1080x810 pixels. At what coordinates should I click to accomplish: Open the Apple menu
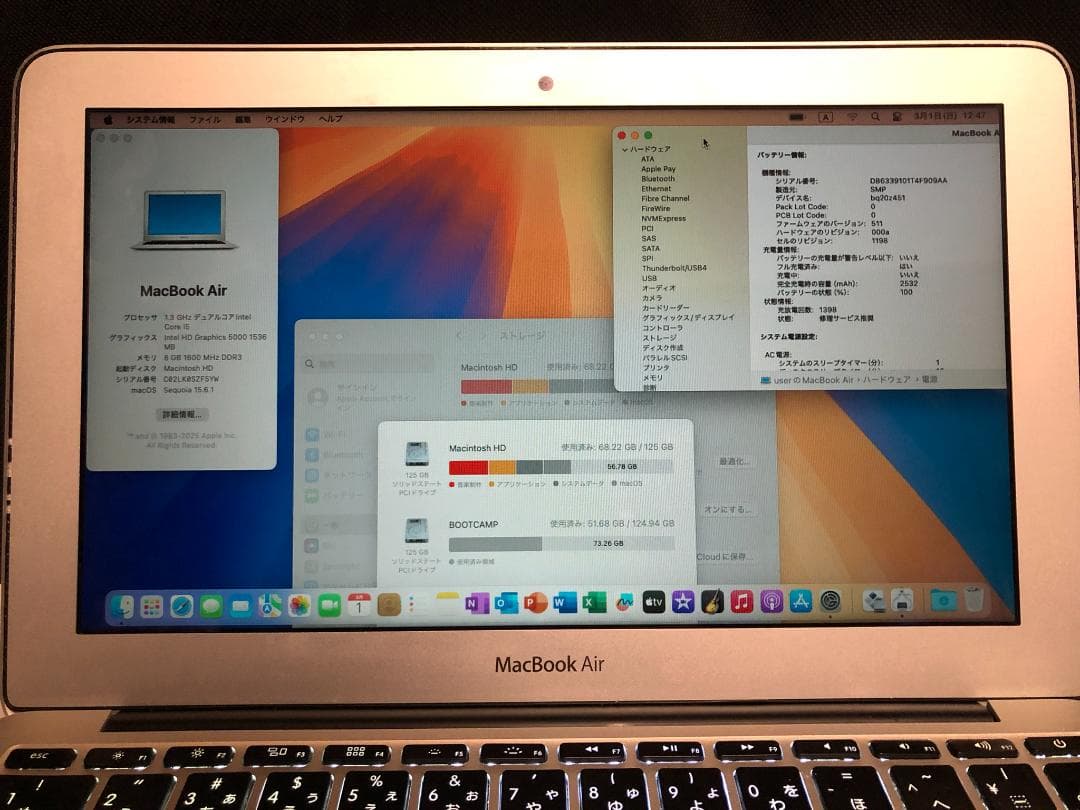[108, 120]
